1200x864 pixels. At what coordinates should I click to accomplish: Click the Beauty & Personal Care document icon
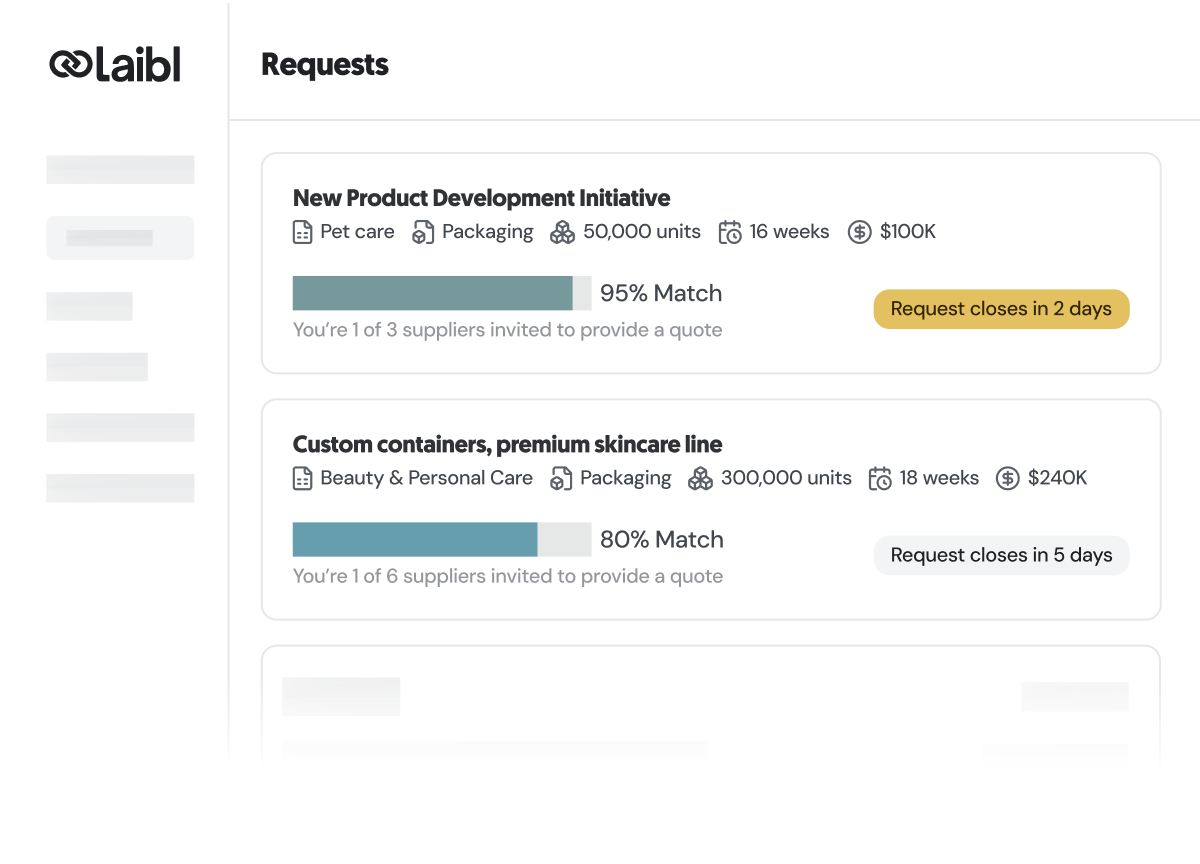(301, 478)
